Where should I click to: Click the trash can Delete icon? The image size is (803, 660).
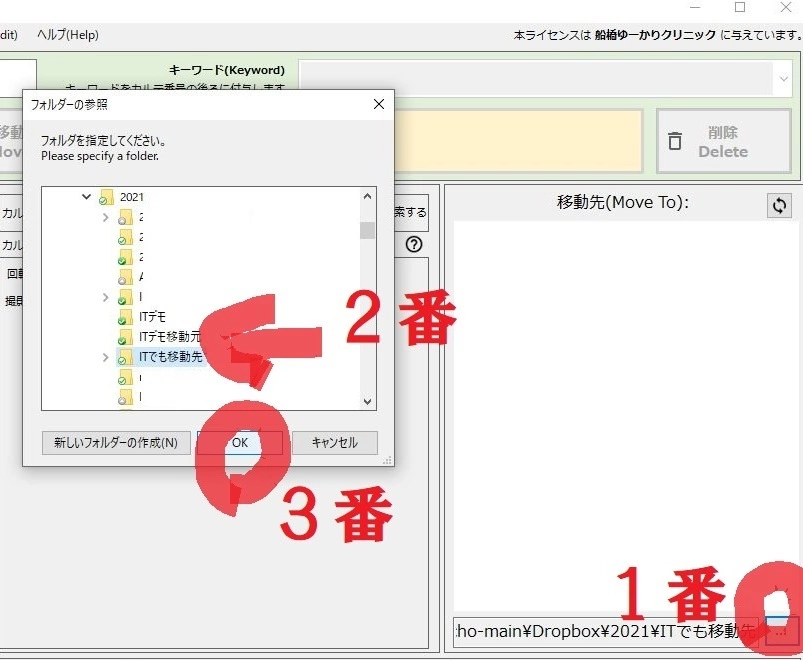click(675, 142)
